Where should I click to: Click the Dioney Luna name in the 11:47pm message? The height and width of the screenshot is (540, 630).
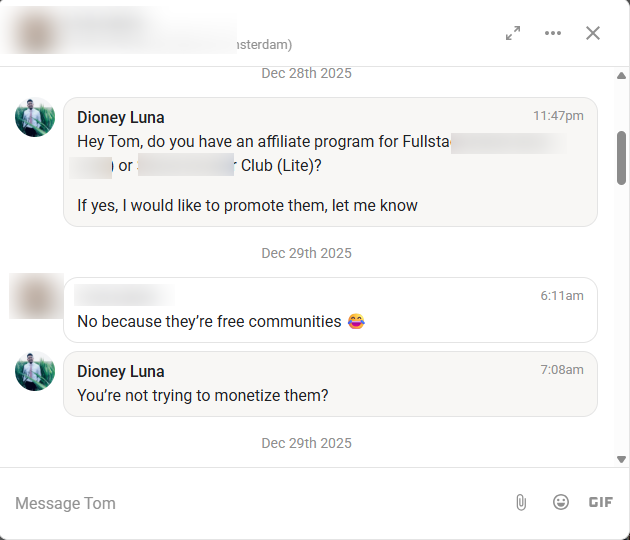(x=121, y=117)
